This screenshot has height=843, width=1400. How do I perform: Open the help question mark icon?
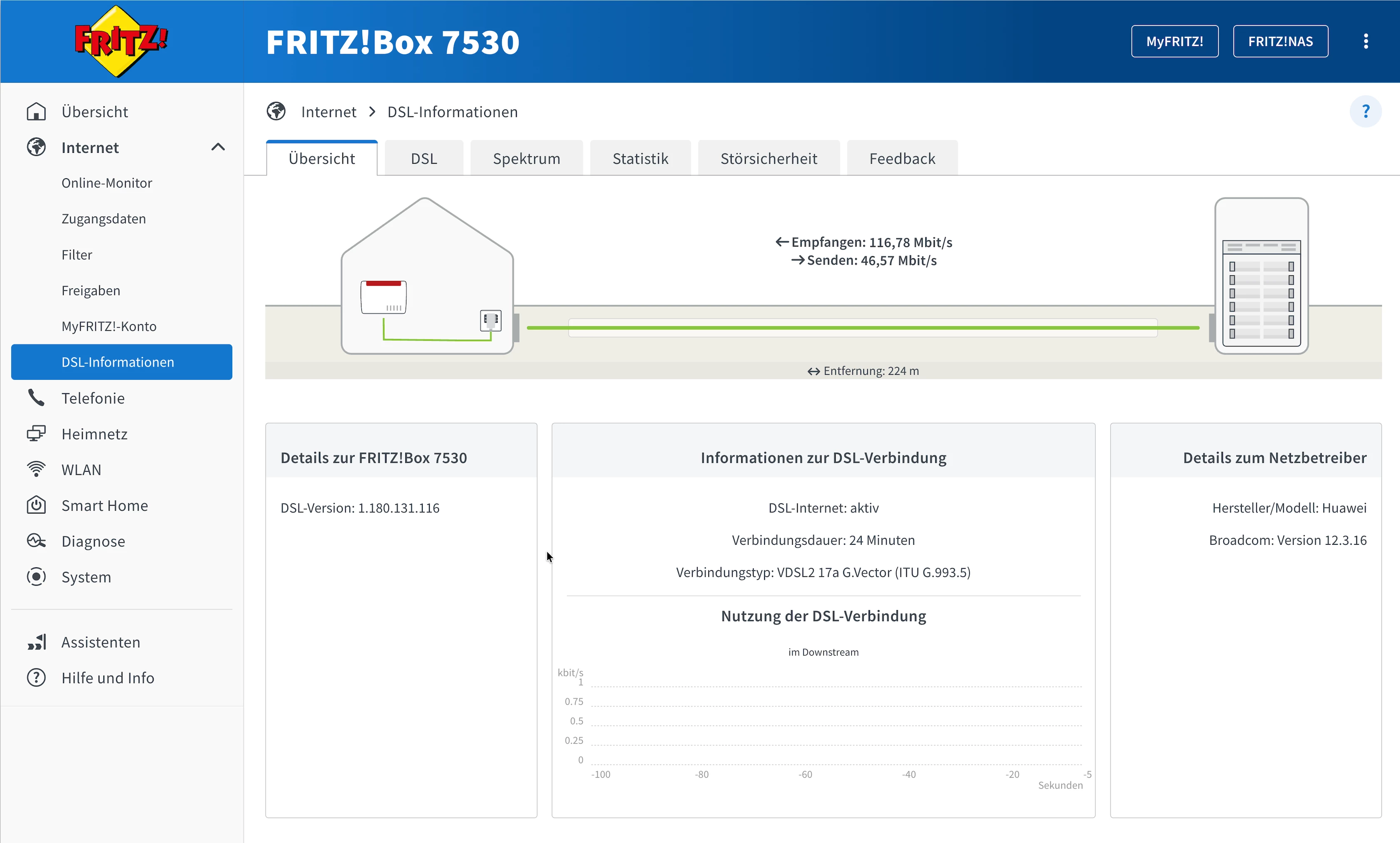1365,111
